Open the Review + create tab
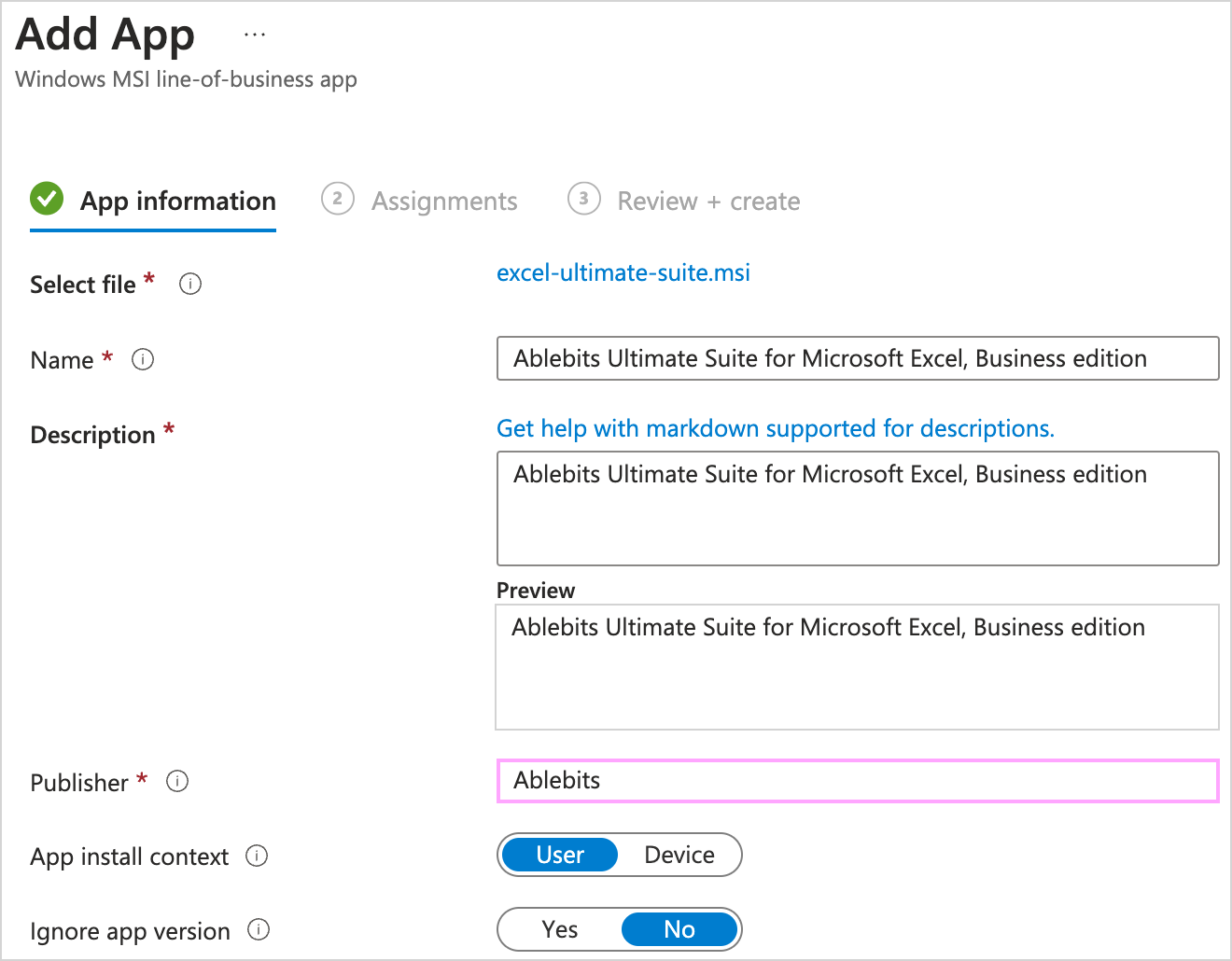 [683, 202]
